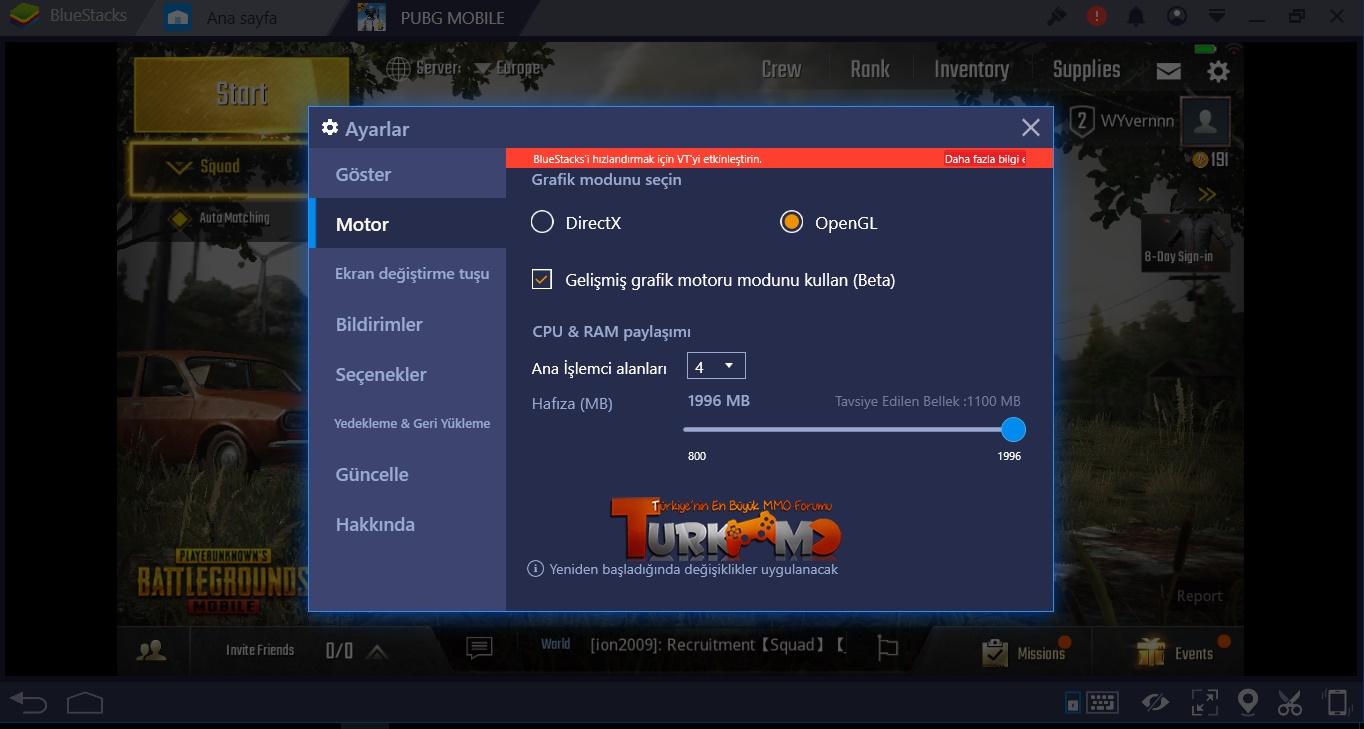
Task: Open the location pin tool
Action: pos(1248,702)
